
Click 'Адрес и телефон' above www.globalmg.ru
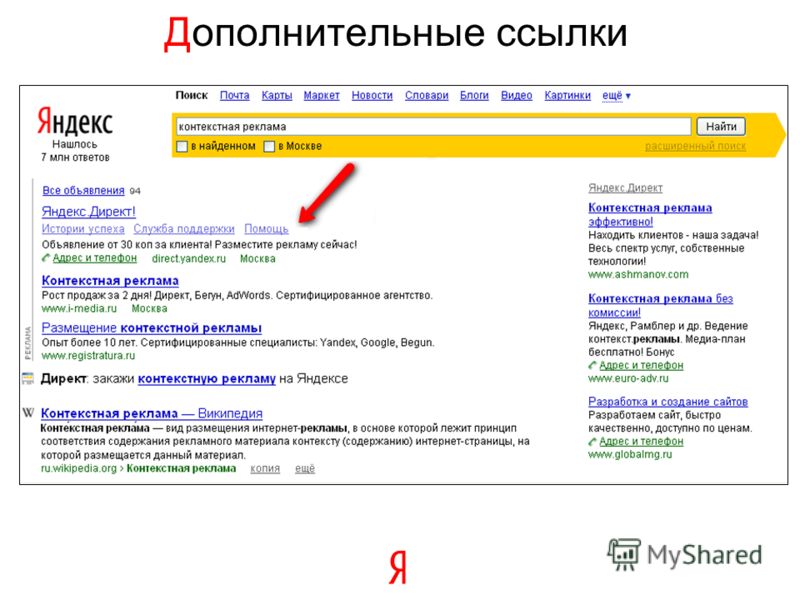click(x=641, y=442)
